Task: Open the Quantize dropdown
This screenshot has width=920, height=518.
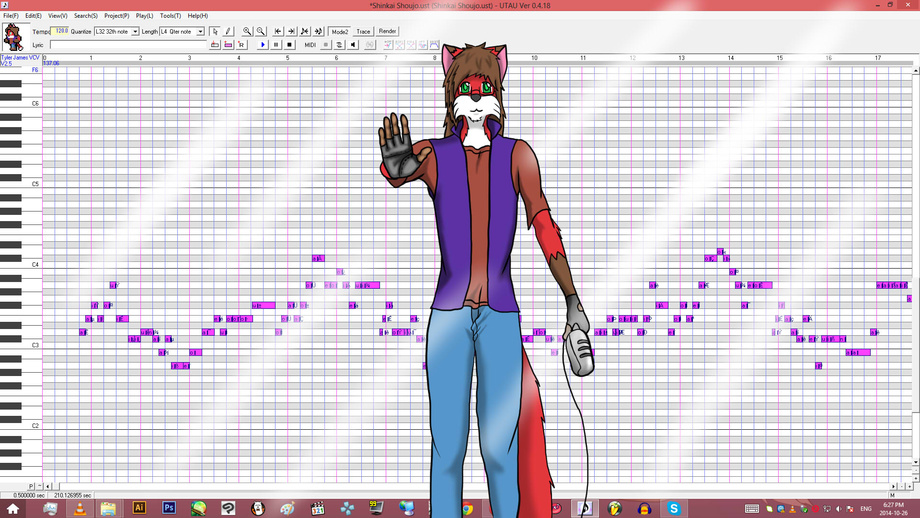Action: click(x=135, y=32)
